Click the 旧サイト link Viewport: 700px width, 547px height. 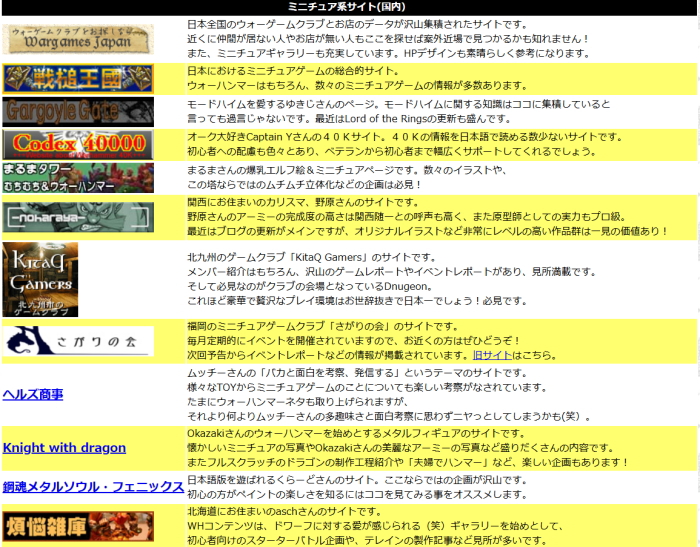492,354
